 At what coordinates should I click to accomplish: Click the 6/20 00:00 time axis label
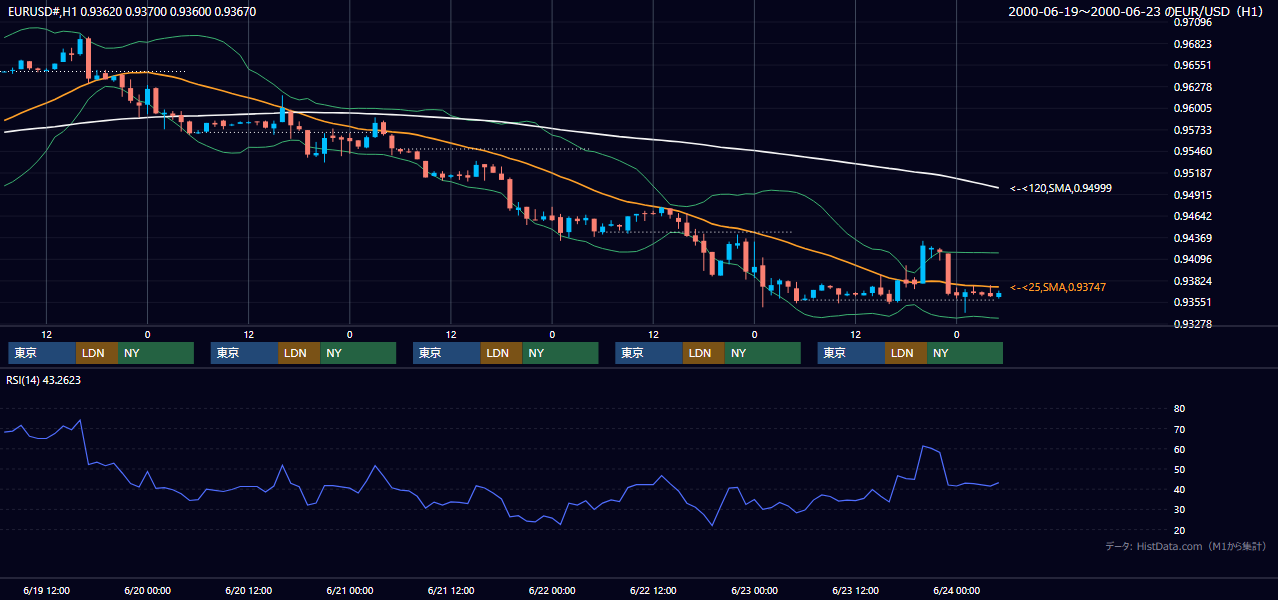click(x=148, y=590)
